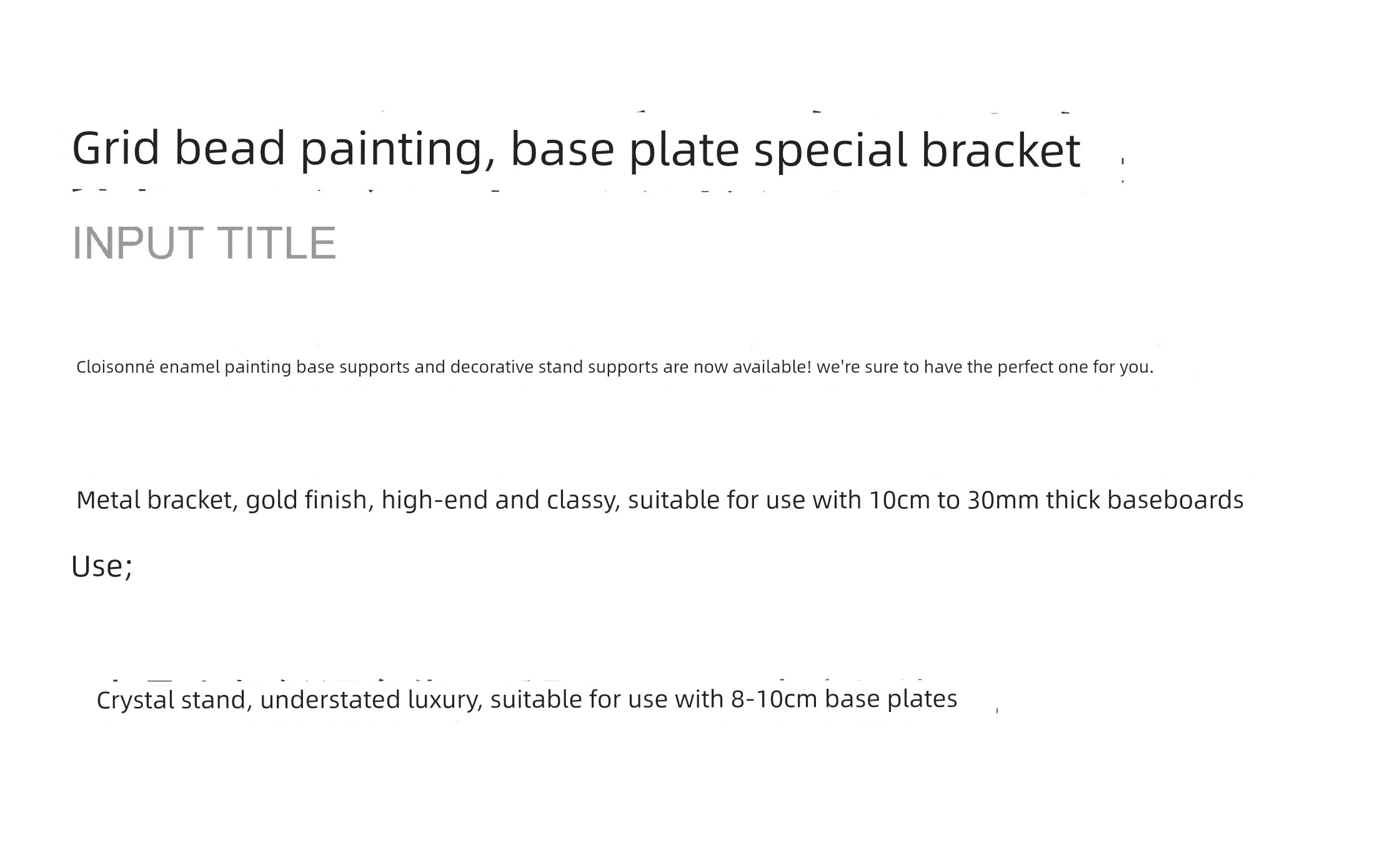This screenshot has height=868, width=1377.
Task: Click "Metal bracket" at the line start
Action: 154,500
